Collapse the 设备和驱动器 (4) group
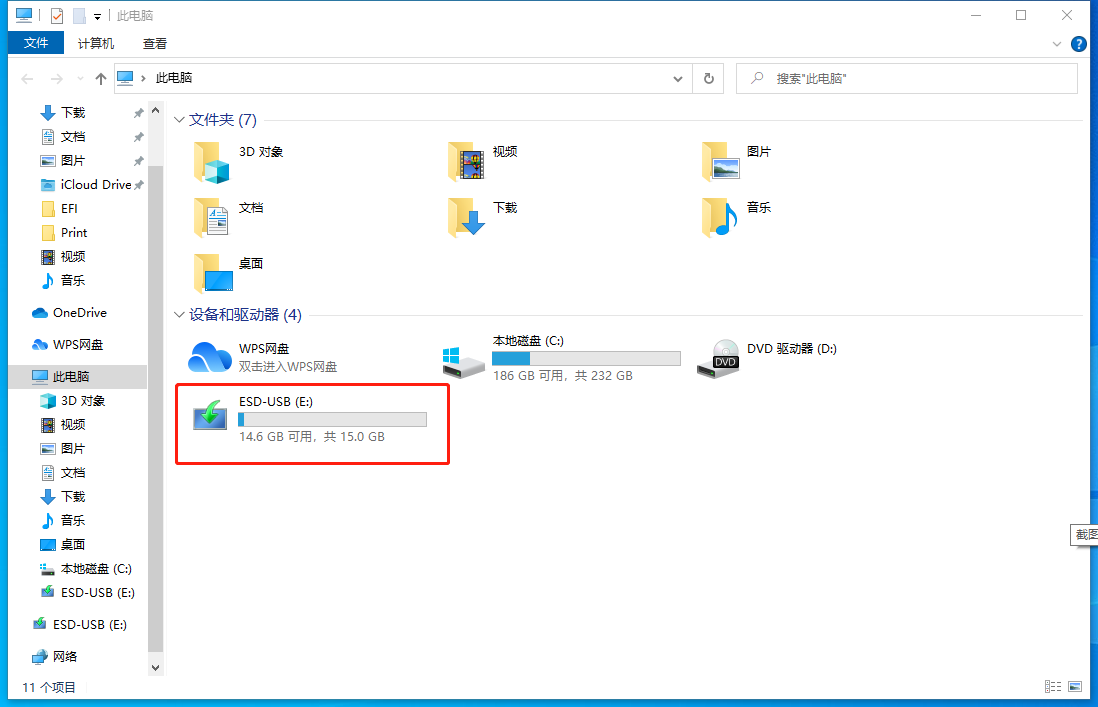This screenshot has width=1098, height=707. (180, 315)
